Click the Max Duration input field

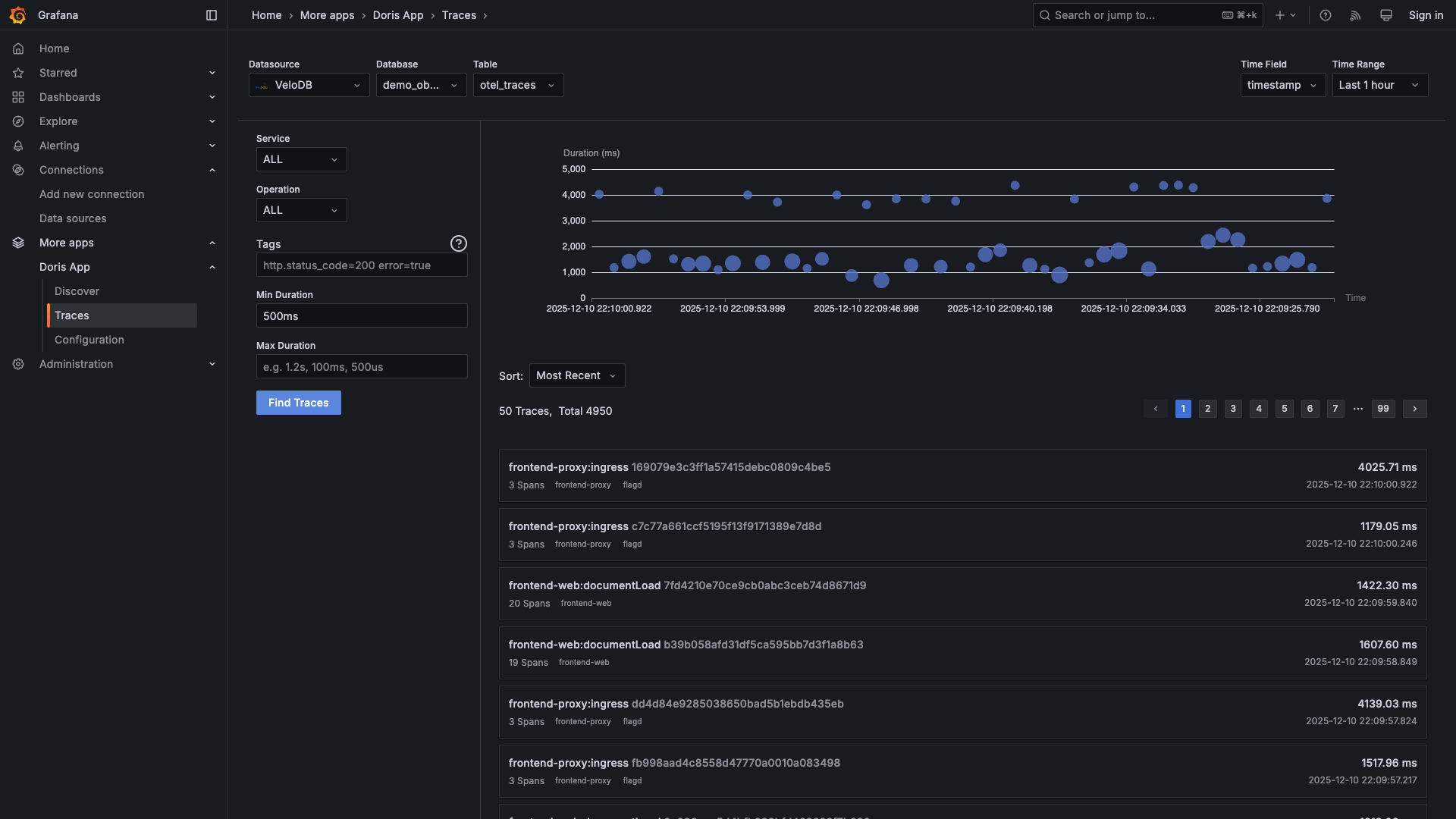coord(362,367)
